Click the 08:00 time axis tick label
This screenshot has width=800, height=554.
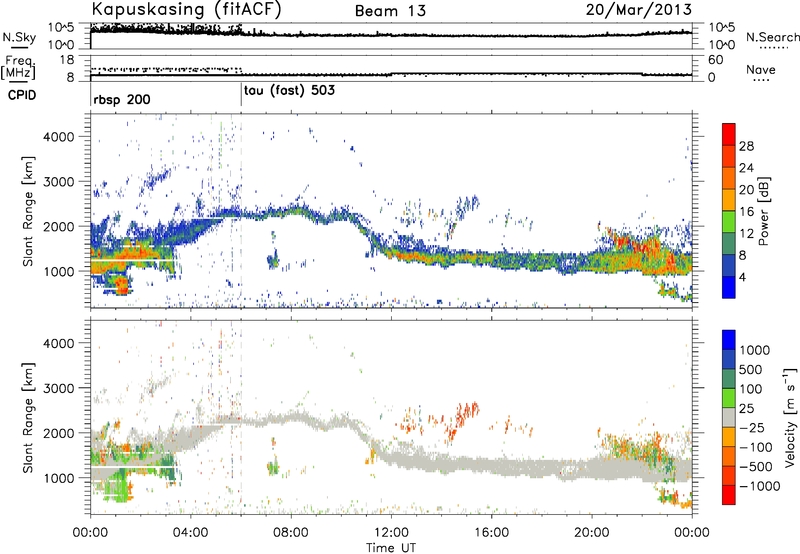pos(291,533)
